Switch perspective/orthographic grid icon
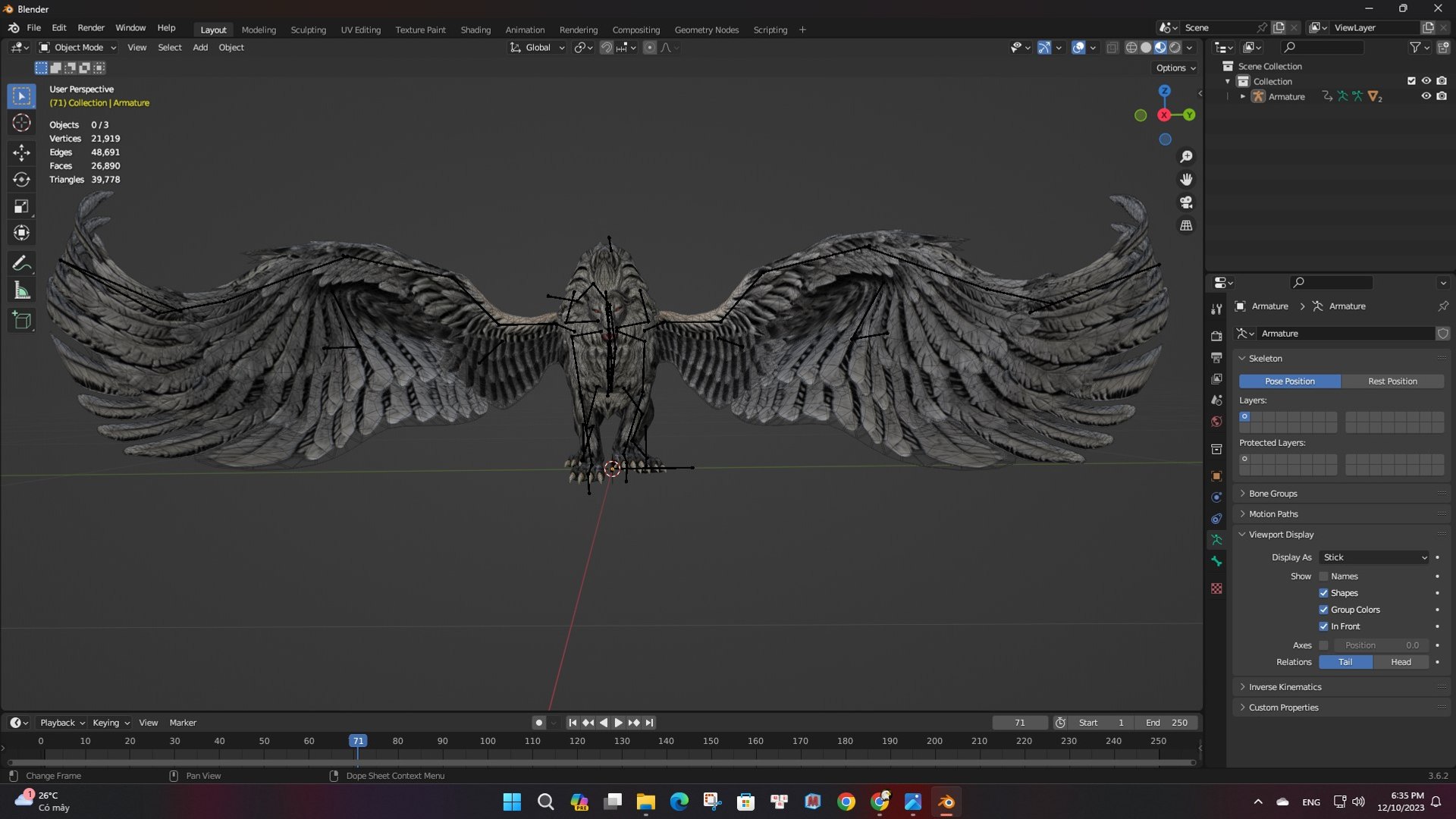 click(1186, 226)
